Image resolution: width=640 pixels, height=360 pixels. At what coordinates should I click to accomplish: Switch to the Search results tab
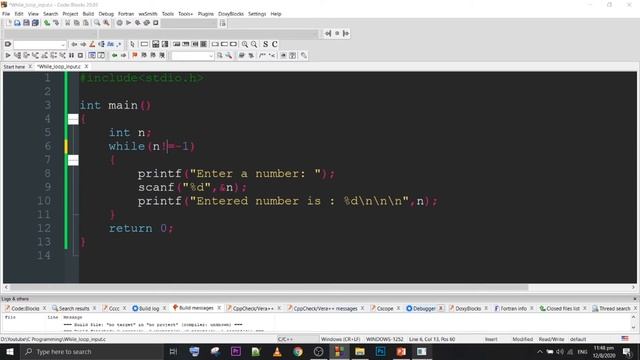coord(74,309)
